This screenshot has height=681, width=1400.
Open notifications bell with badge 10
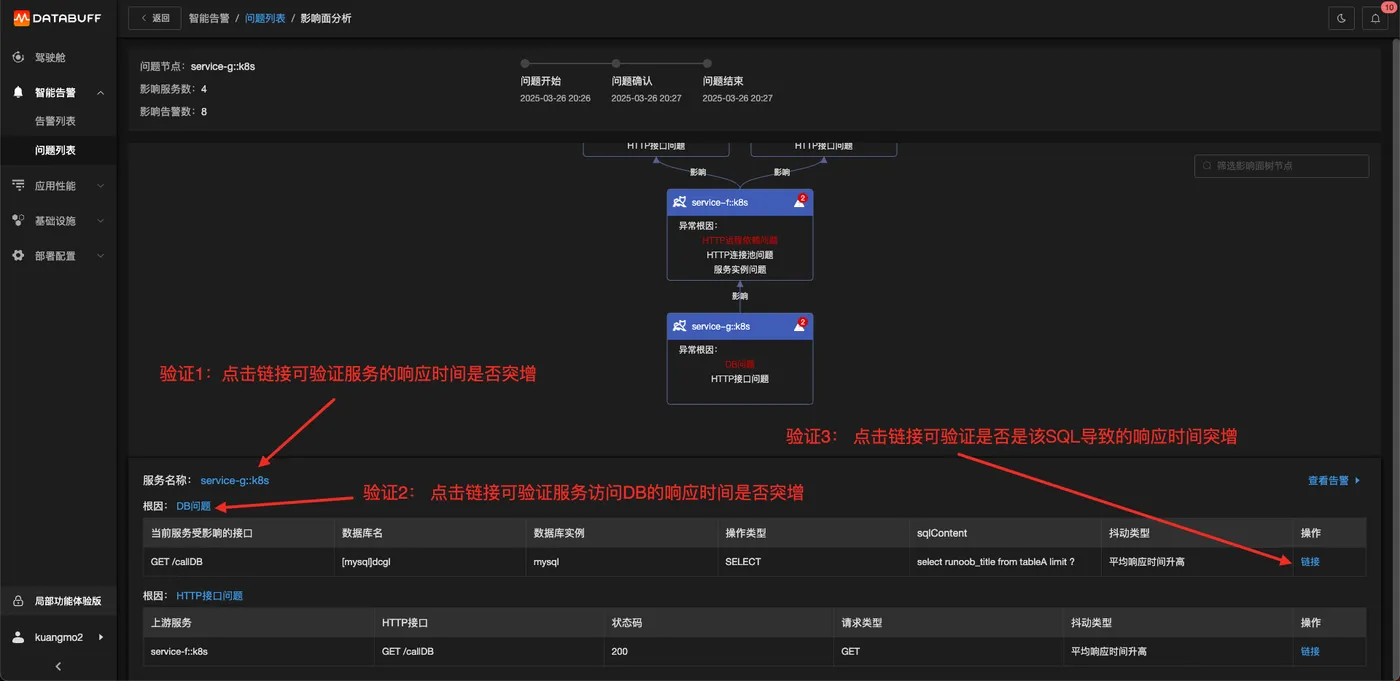click(x=1377, y=18)
